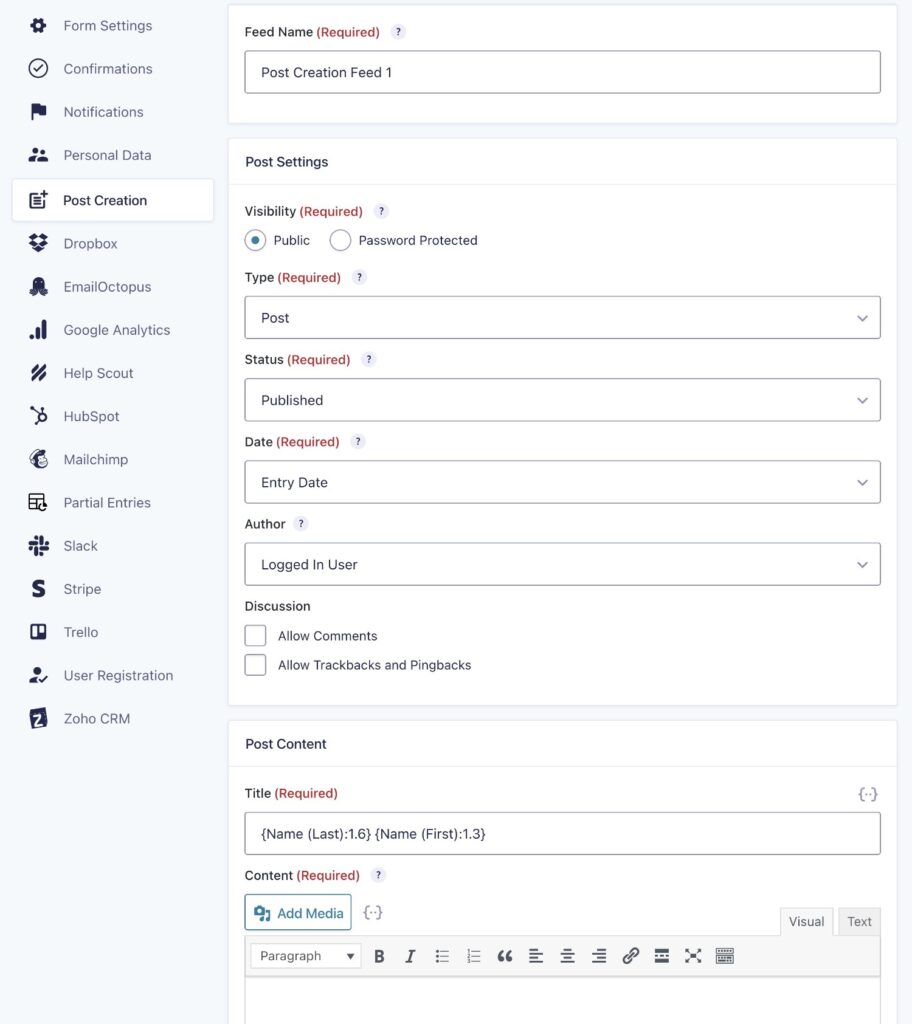The width and height of the screenshot is (912, 1024).
Task: Click the Form Settings gear icon
Action: pos(39,25)
